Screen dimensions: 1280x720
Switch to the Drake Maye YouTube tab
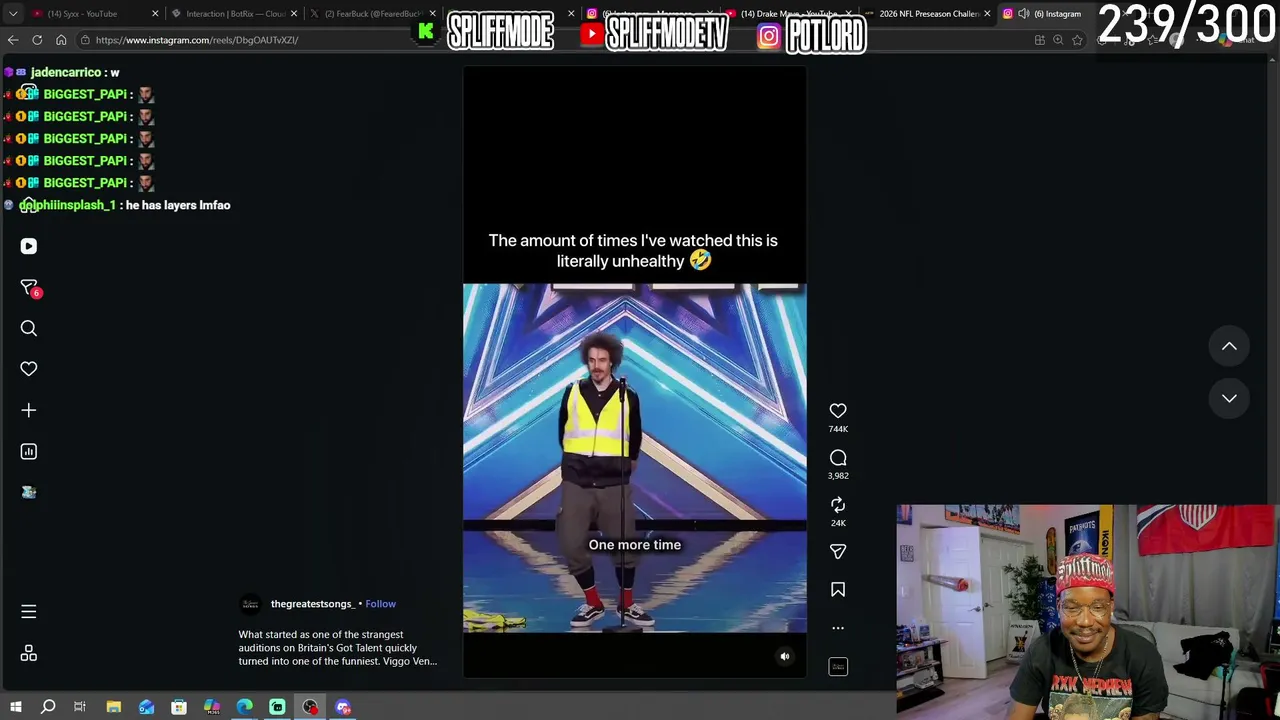pos(790,14)
